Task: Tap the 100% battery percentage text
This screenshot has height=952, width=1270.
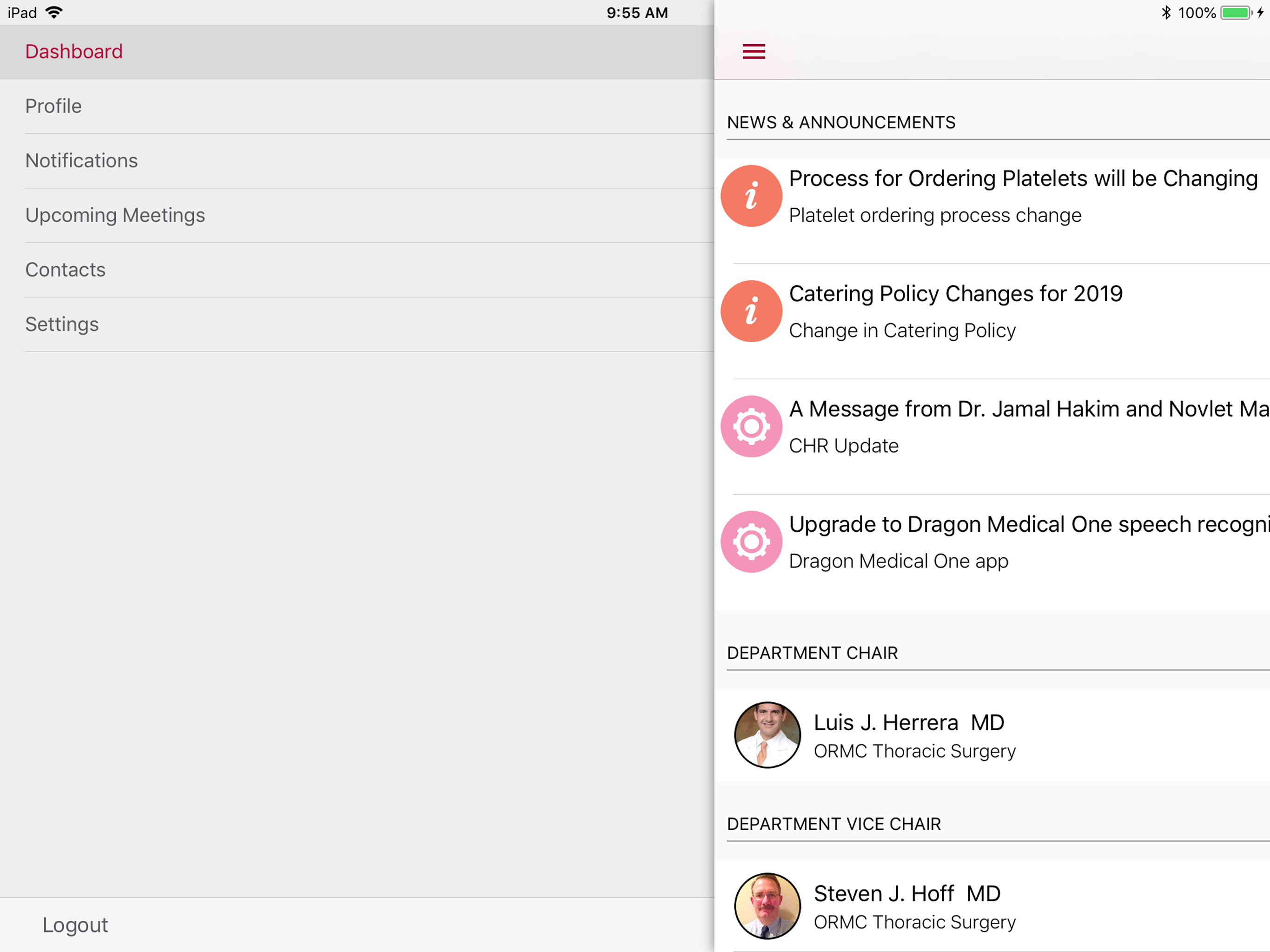Action: point(1197,13)
